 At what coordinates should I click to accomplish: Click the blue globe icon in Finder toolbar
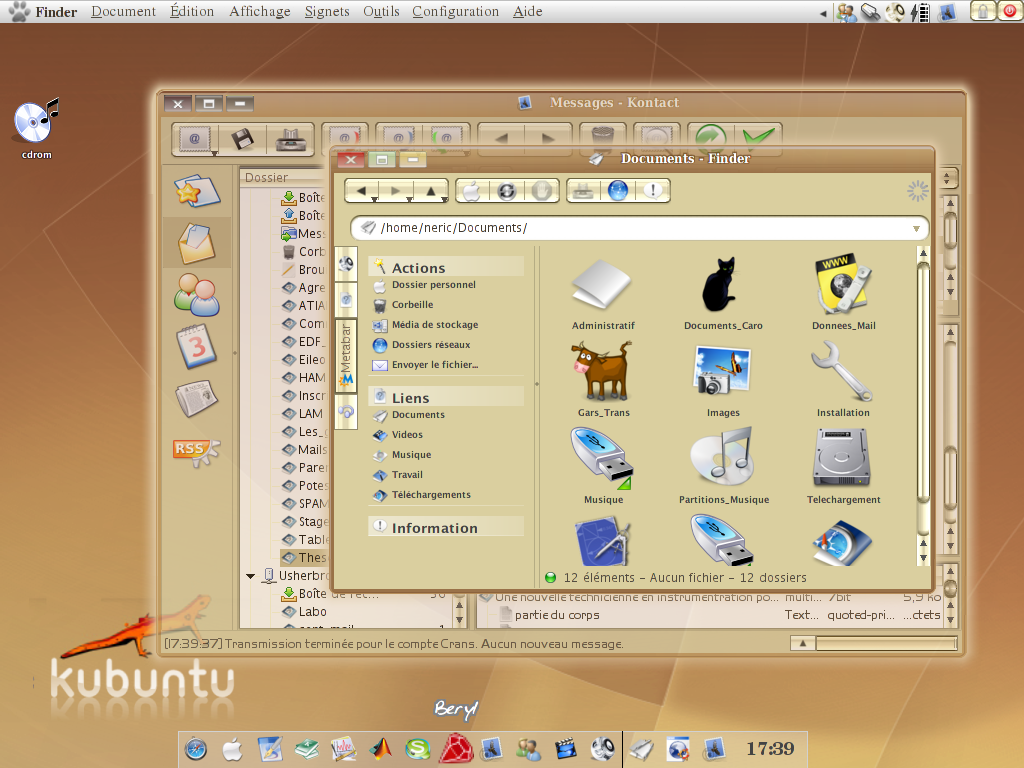(618, 191)
